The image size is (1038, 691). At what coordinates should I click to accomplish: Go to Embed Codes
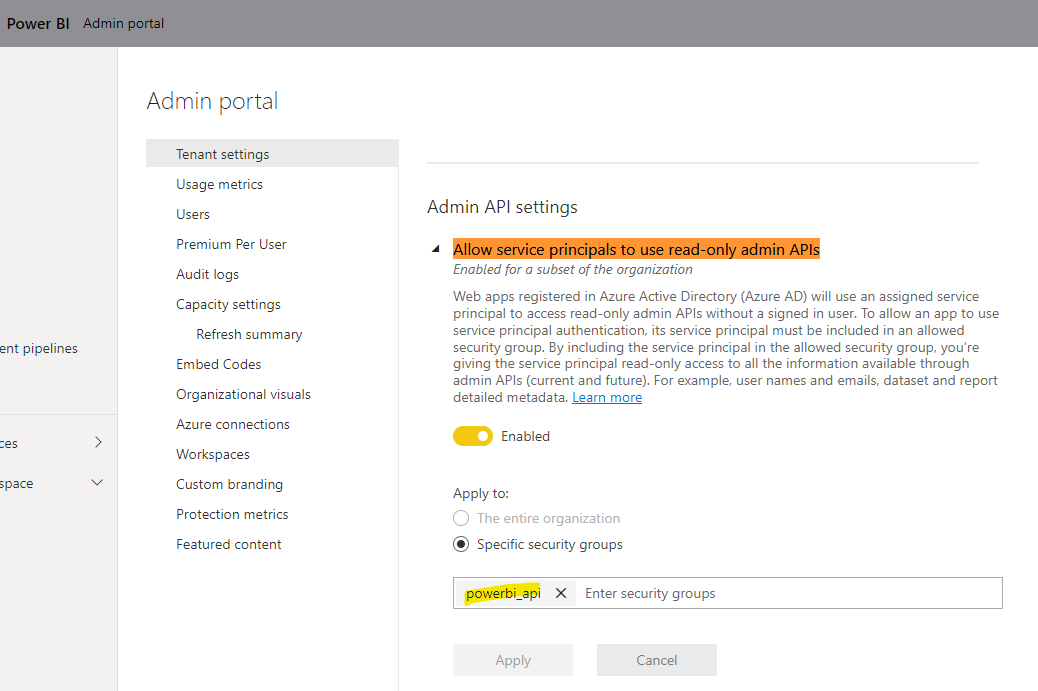[218, 364]
